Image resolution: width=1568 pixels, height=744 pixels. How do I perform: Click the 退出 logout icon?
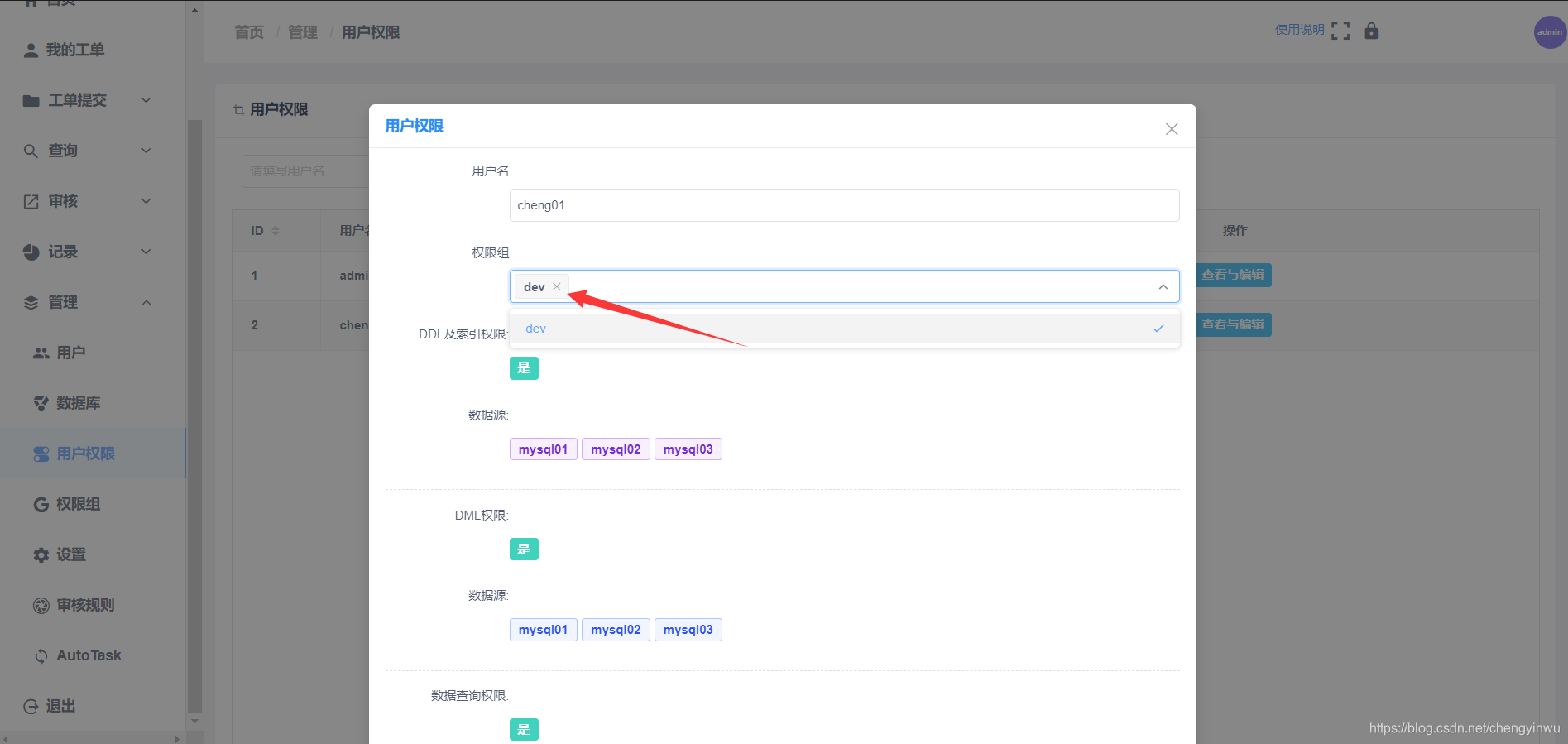[31, 707]
